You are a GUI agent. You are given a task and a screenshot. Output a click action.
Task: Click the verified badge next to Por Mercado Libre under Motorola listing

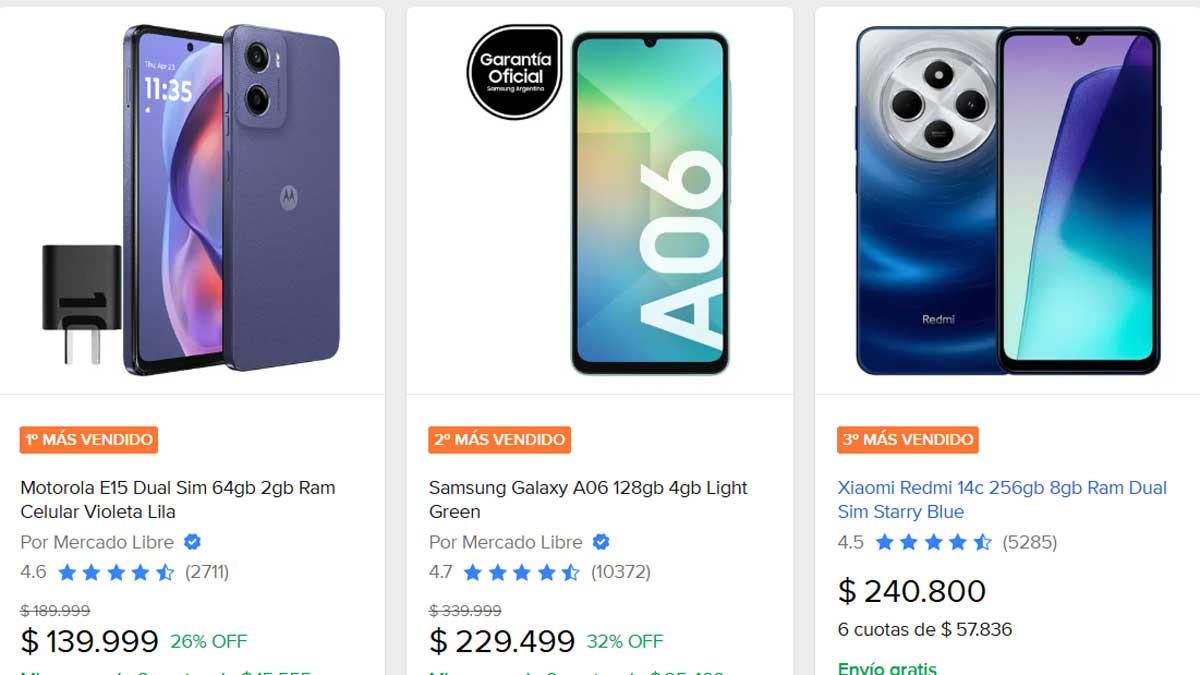click(191, 542)
